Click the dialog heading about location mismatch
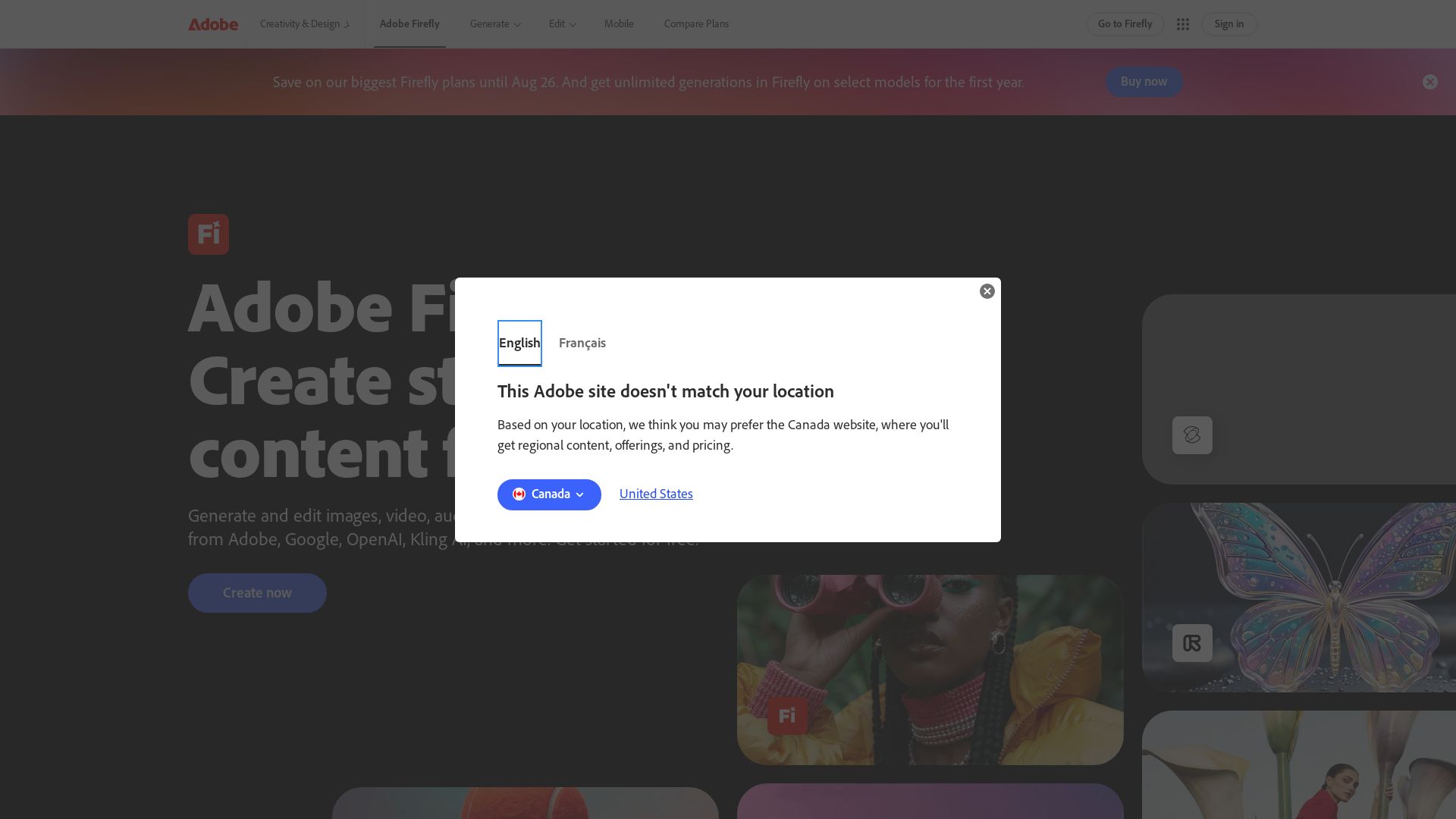Image resolution: width=1456 pixels, height=819 pixels. click(x=665, y=391)
